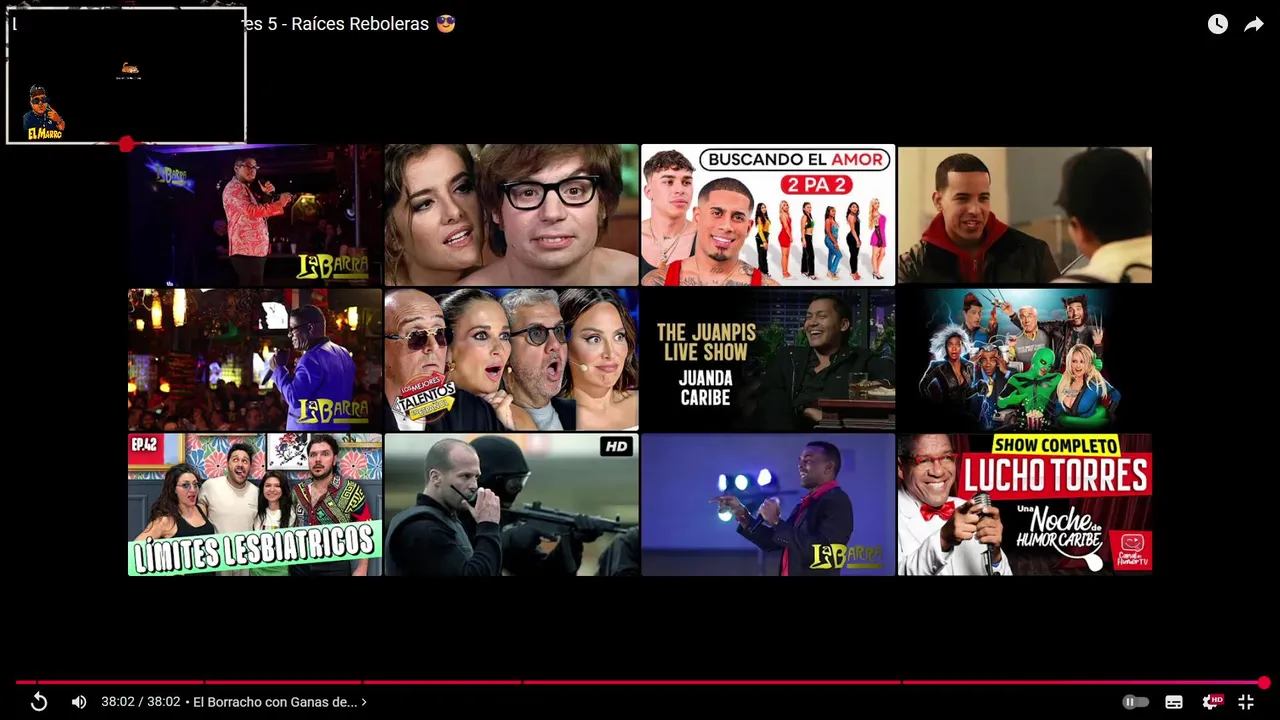
Task: Open the 'Los Mejores Talentos' judges video
Action: pos(511,360)
